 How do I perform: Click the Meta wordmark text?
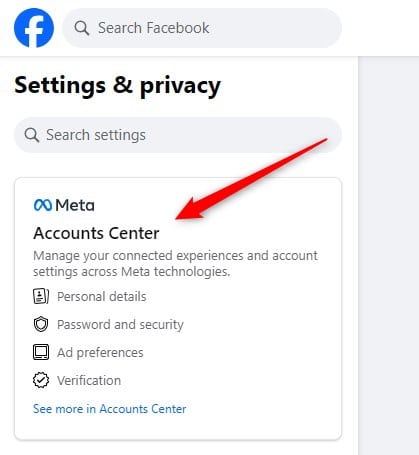pyautogui.click(x=75, y=205)
